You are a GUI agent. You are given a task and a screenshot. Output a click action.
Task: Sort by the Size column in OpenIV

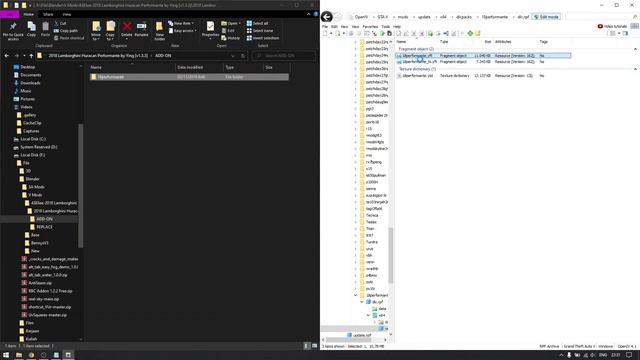tap(488, 42)
